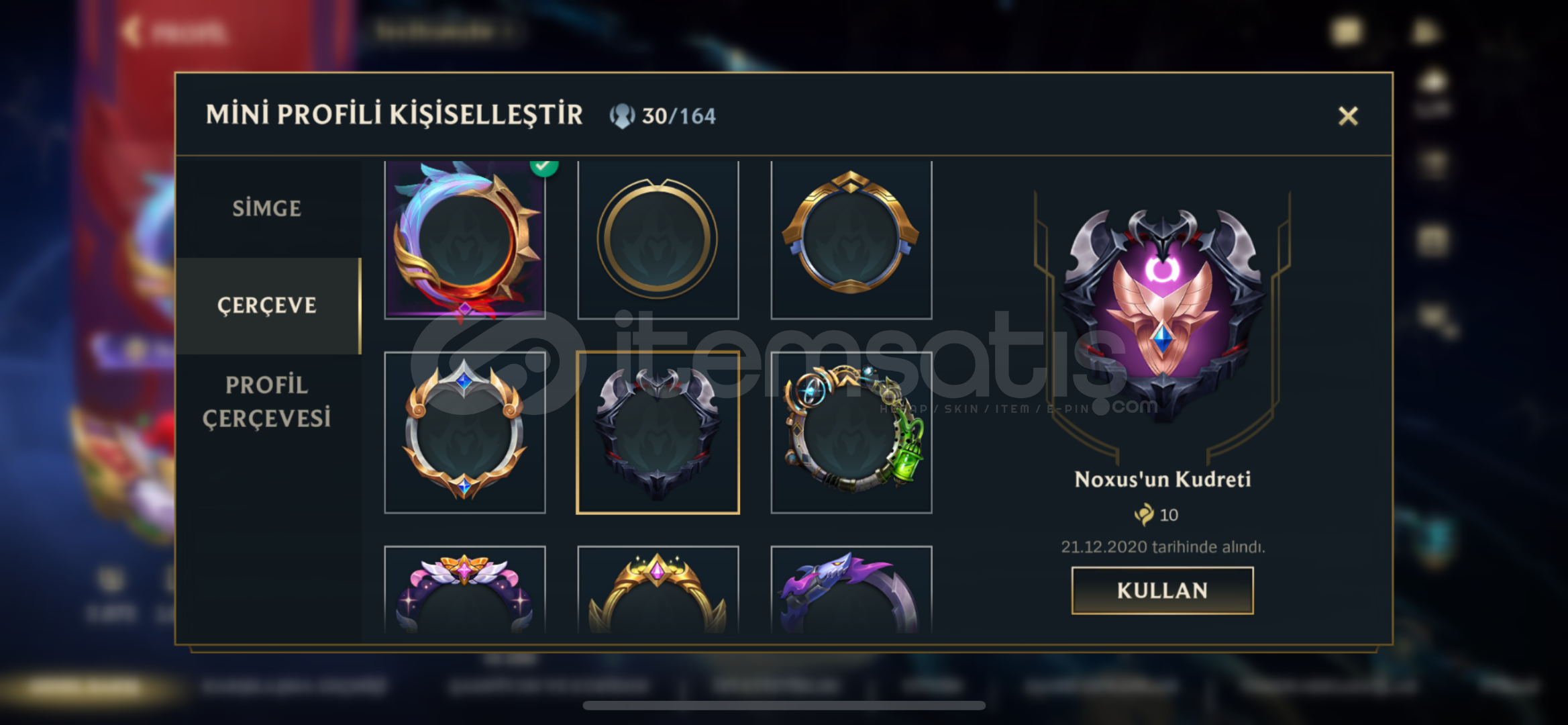Viewport: 1568px width, 725px height.
Task: Click the Noxus'un Kudreti title text
Action: click(1162, 479)
